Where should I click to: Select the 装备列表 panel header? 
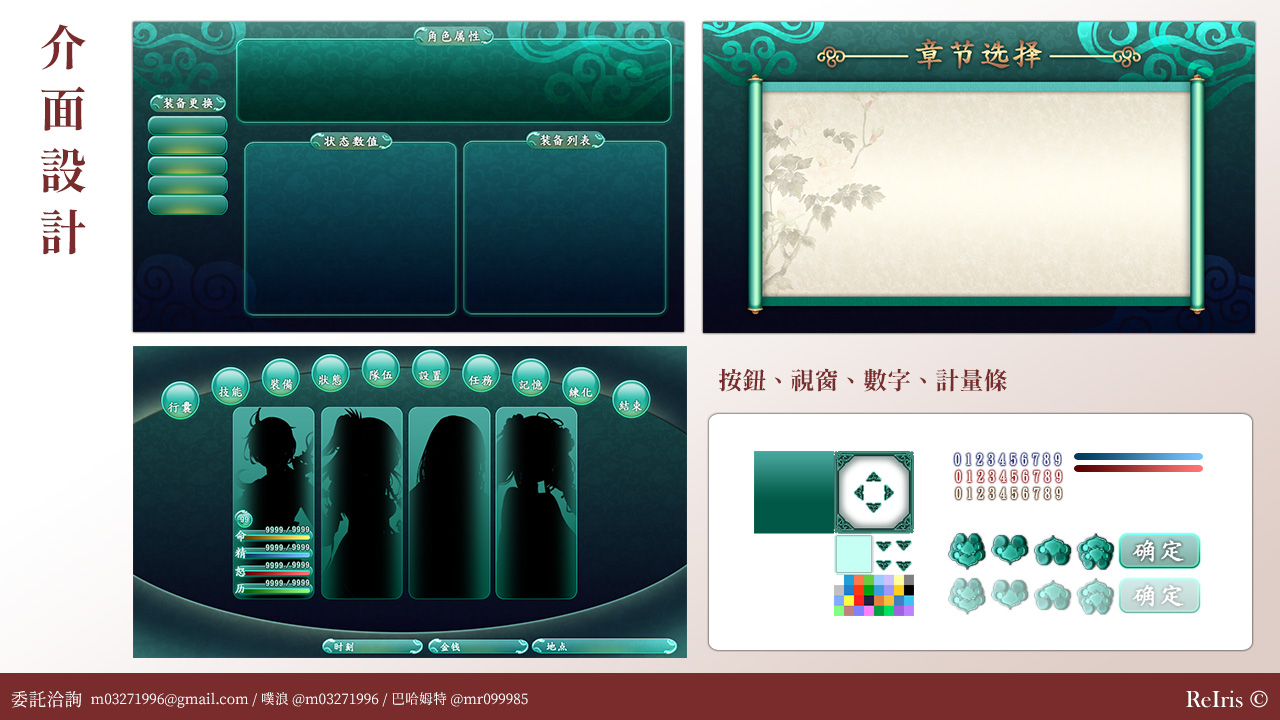pyautogui.click(x=566, y=140)
